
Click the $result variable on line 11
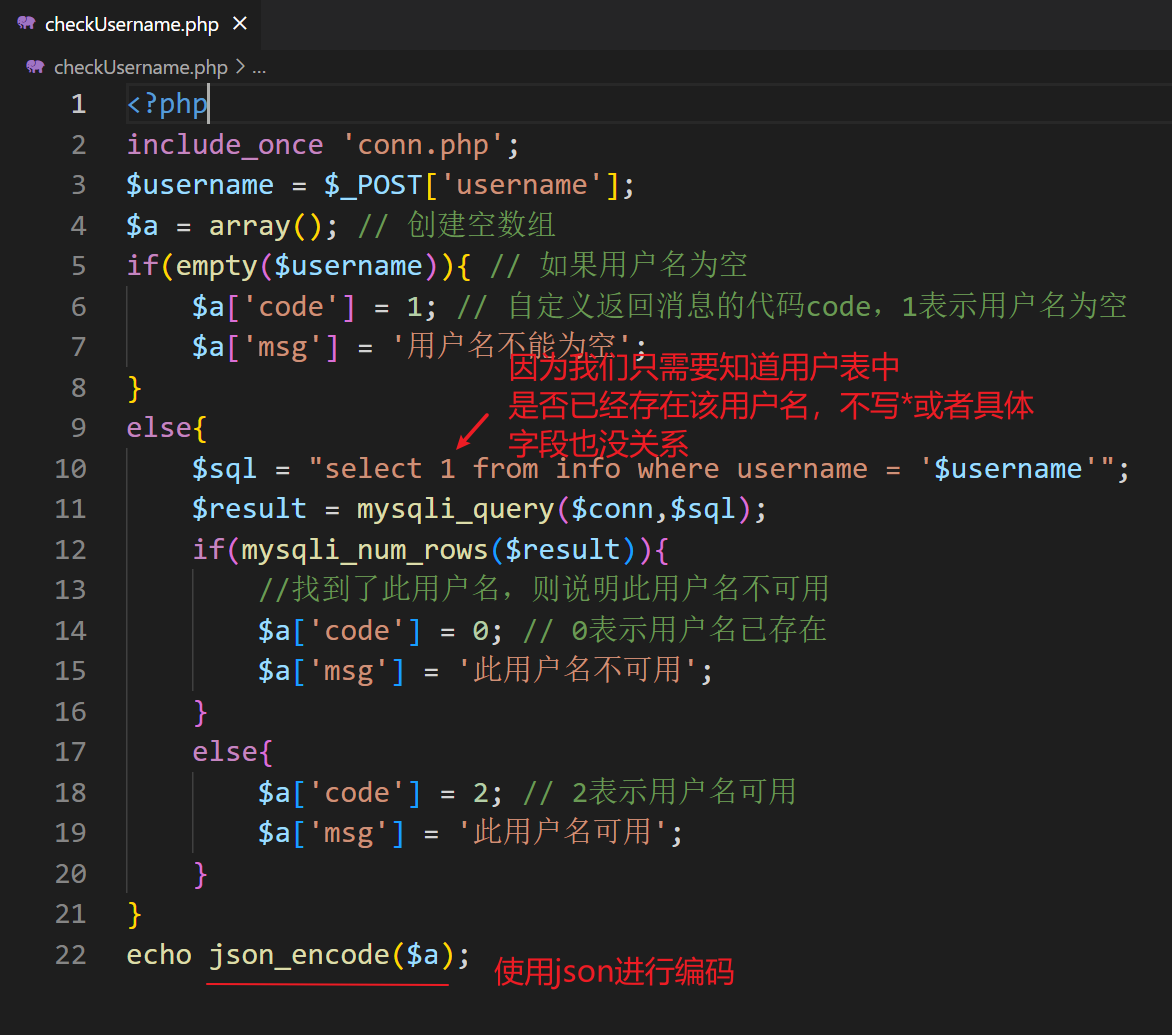(249, 509)
